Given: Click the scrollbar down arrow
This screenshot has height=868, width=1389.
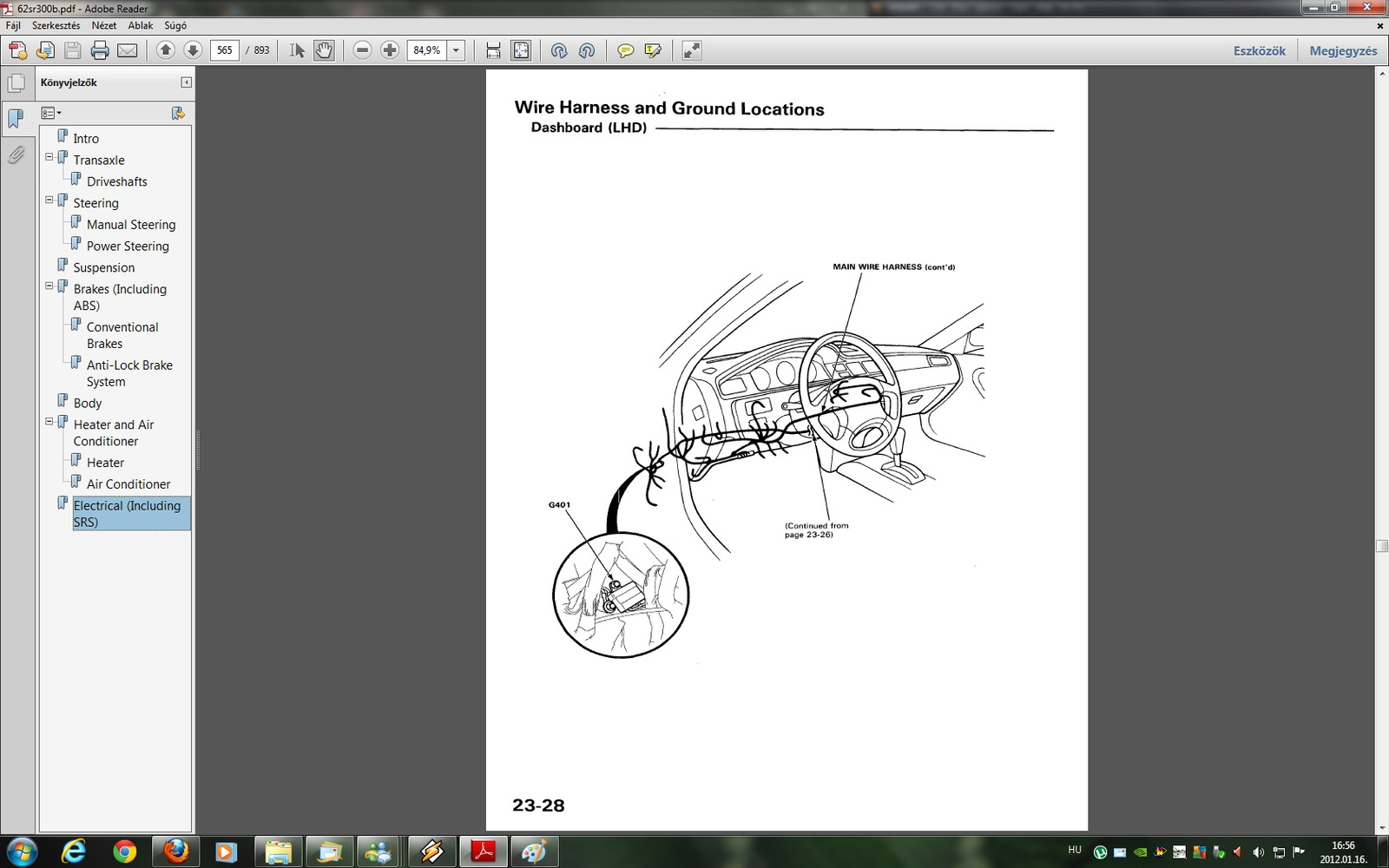Looking at the screenshot, I should click(1381, 828).
